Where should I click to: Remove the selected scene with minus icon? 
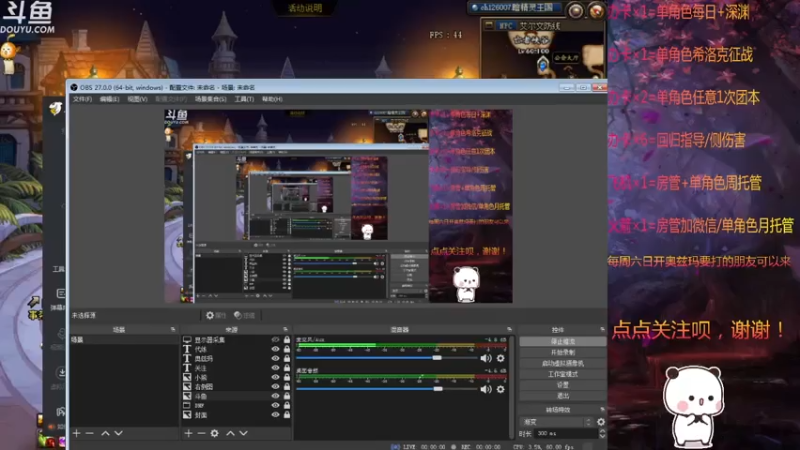[90, 433]
